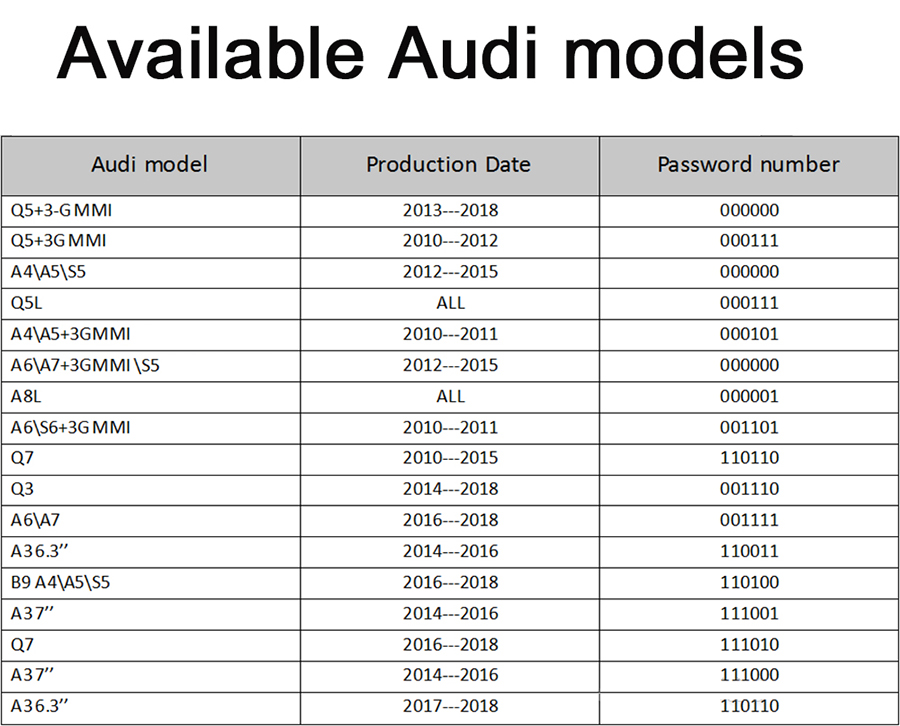The height and width of the screenshot is (726, 900).
Task: Select the "Audi model" column header
Action: point(149,164)
